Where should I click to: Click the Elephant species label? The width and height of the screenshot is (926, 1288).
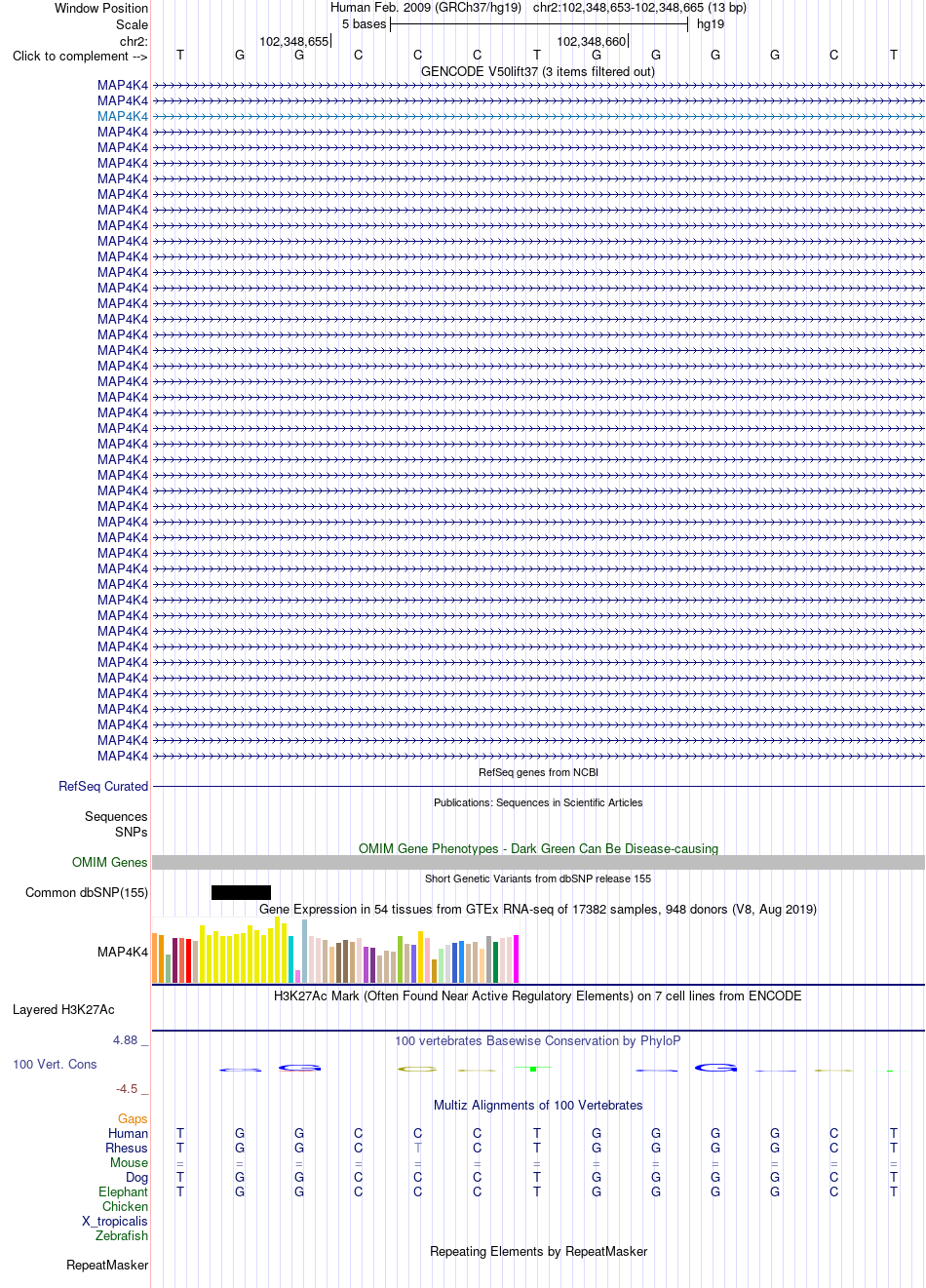point(123,1191)
